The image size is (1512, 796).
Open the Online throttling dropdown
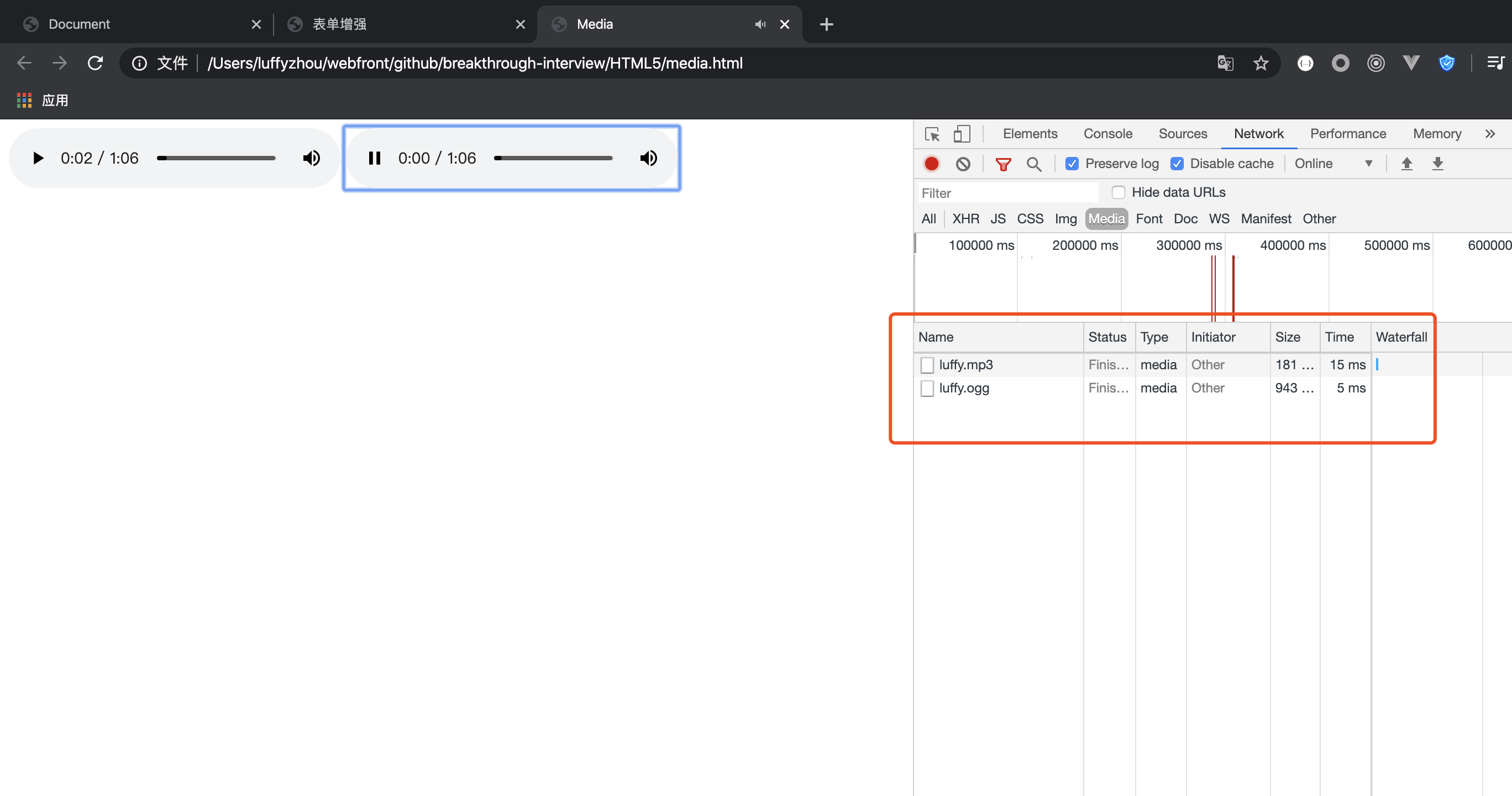1333,164
